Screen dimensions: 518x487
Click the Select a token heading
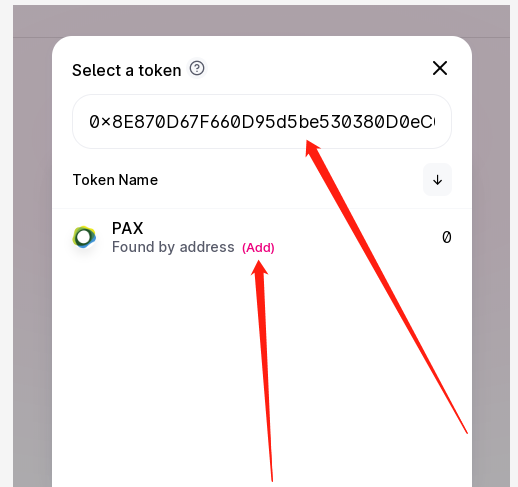pyautogui.click(x=127, y=70)
